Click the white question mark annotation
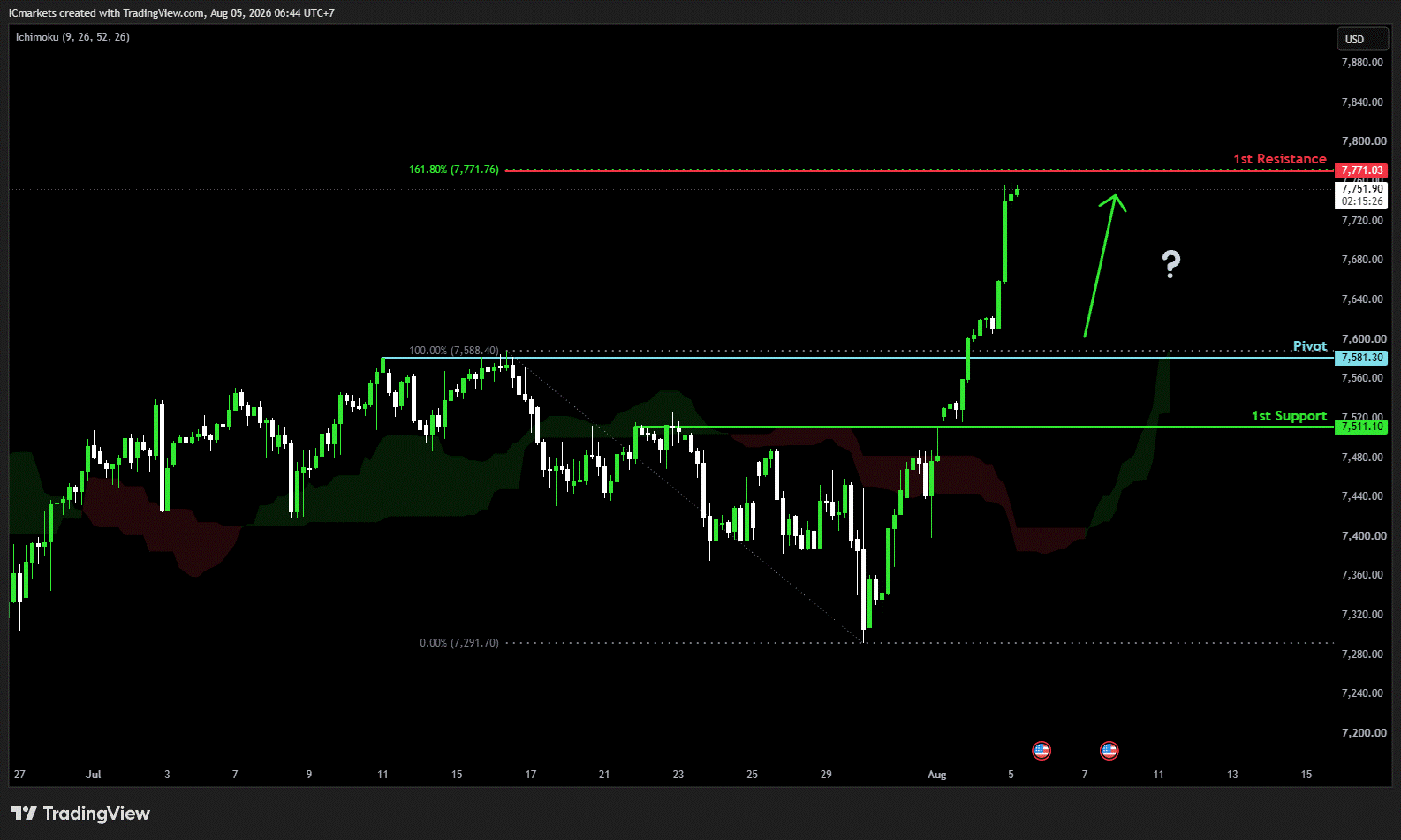The image size is (1401, 840). [1171, 264]
